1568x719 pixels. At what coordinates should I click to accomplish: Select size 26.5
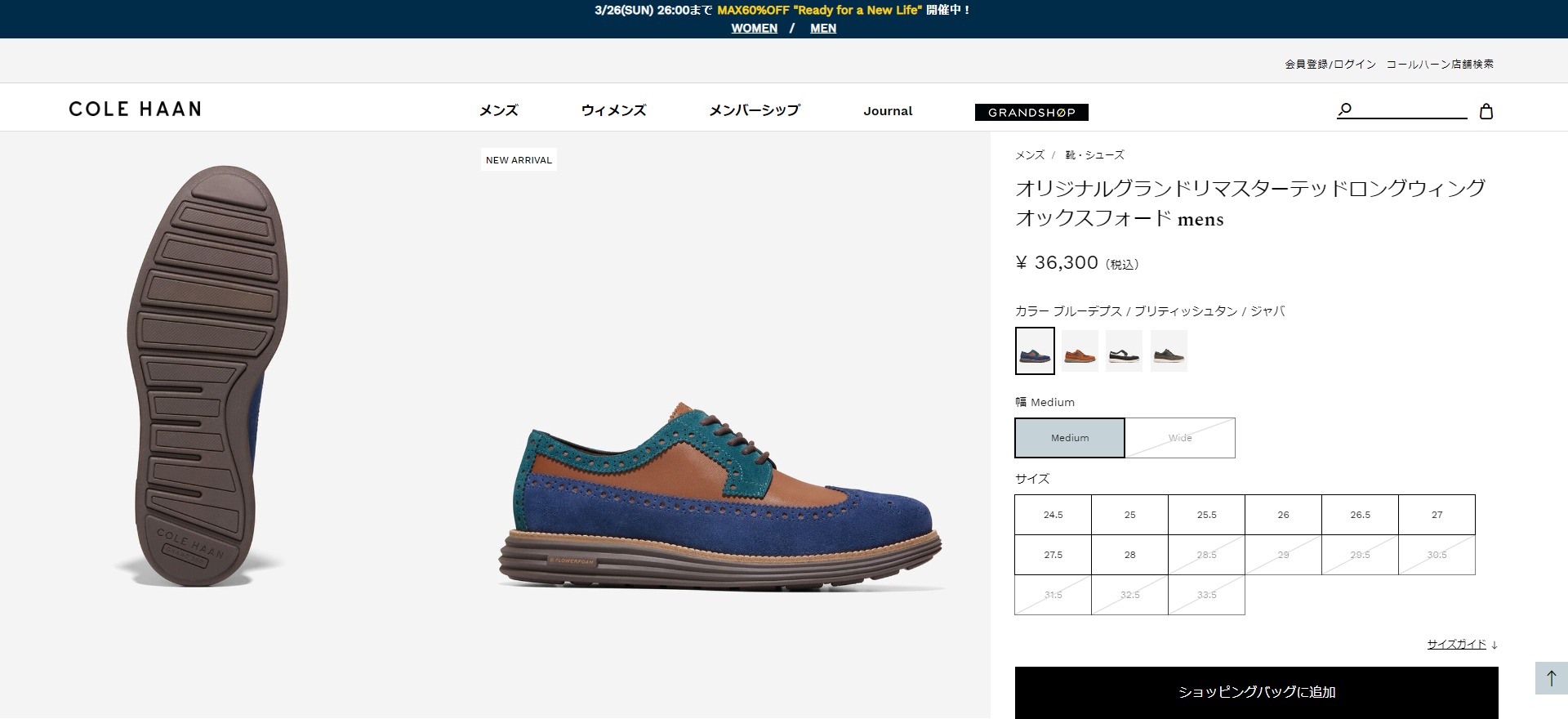coord(1360,515)
